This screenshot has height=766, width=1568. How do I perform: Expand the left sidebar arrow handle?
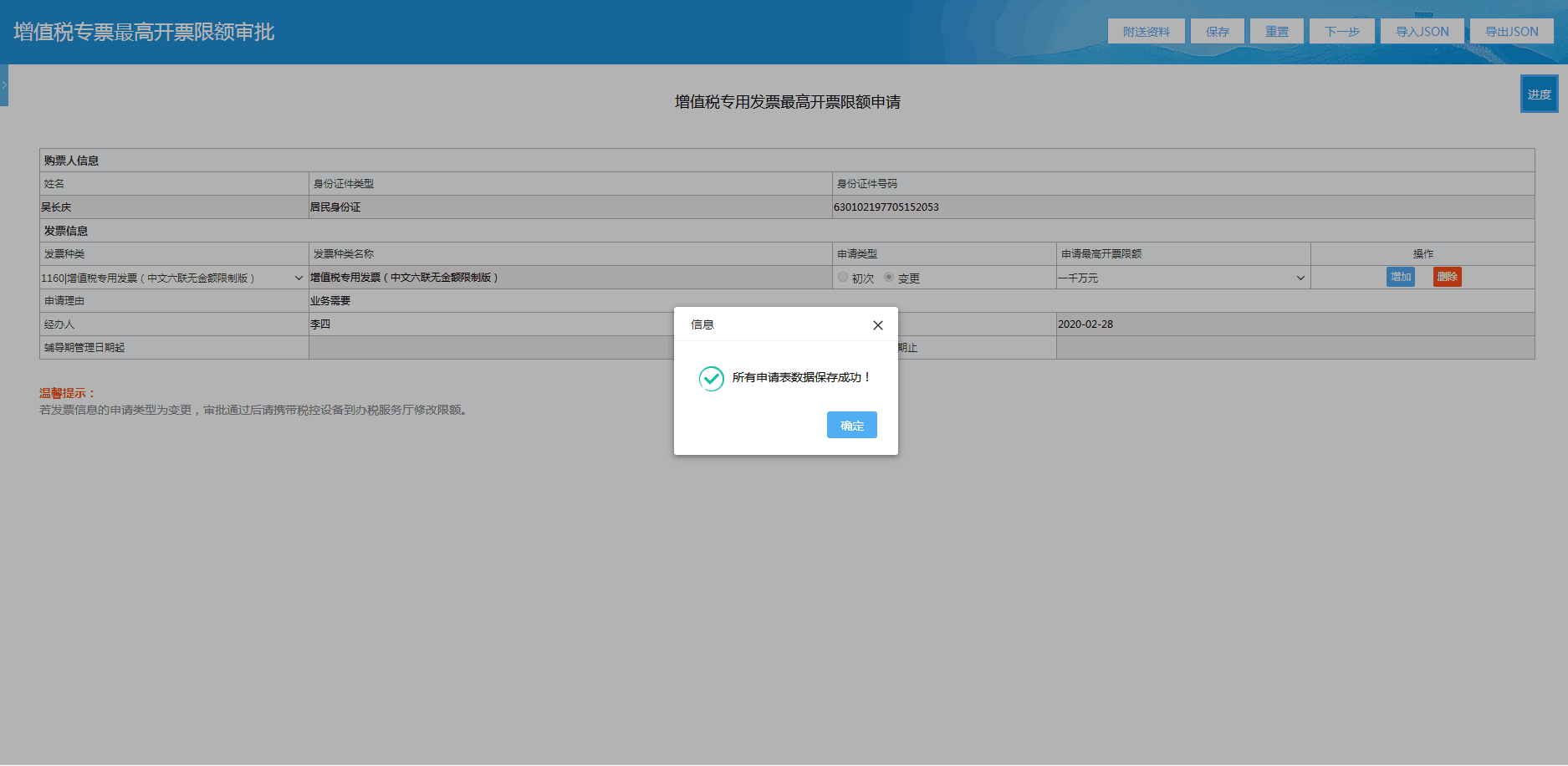pyautogui.click(x=4, y=85)
